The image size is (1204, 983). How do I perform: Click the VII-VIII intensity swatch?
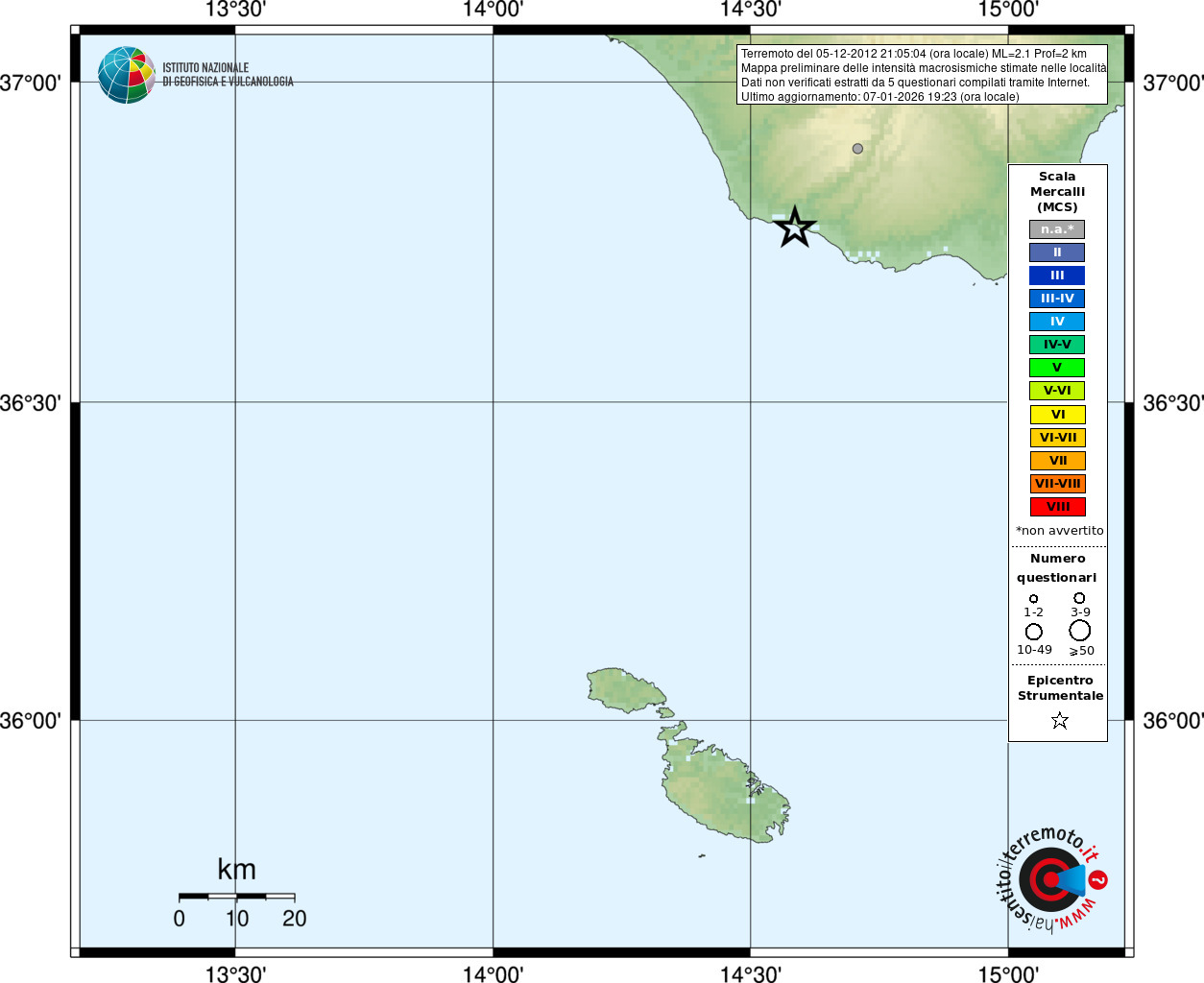[1057, 484]
